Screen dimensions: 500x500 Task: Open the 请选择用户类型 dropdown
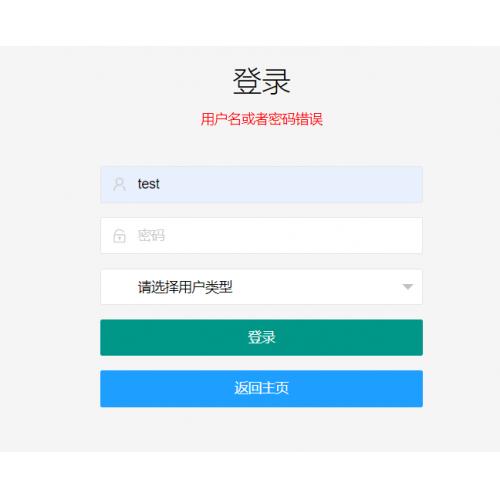tap(261, 287)
